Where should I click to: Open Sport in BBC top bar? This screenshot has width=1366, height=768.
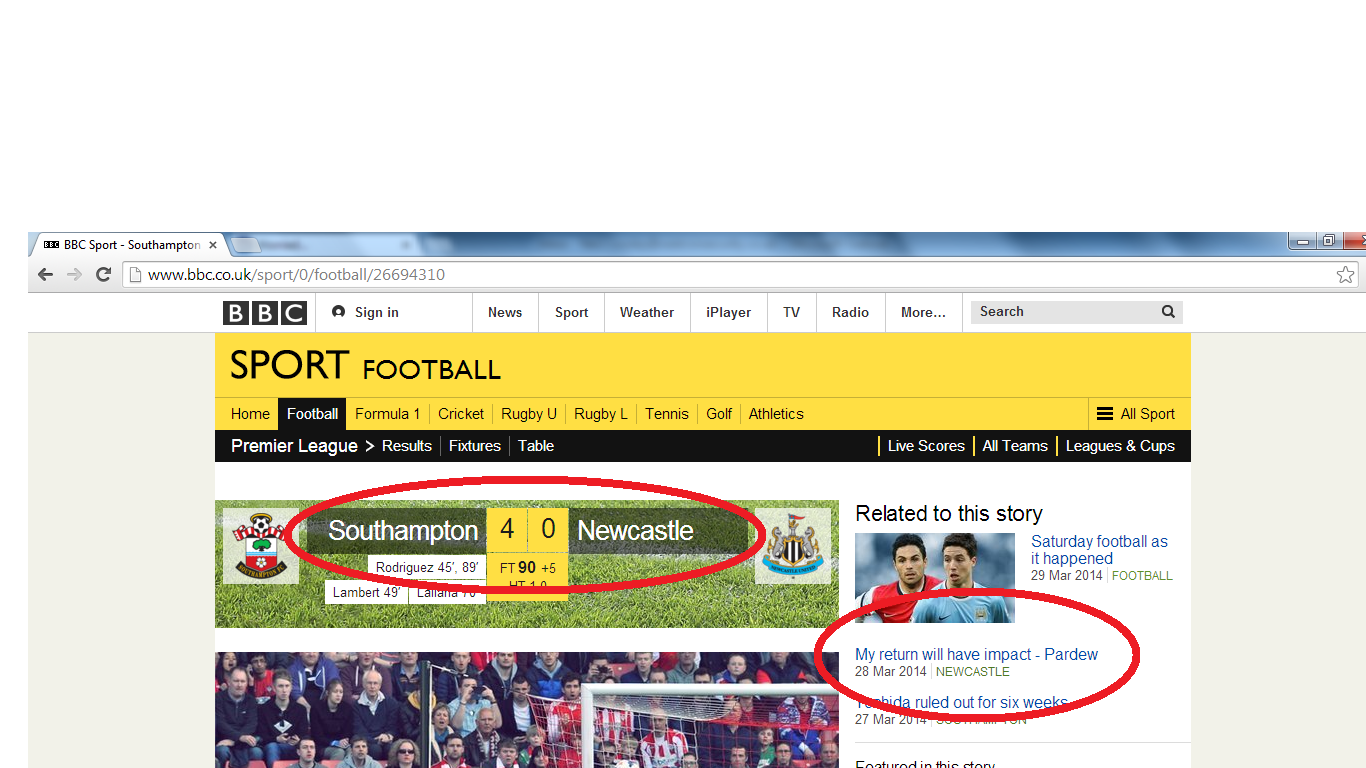(x=572, y=312)
